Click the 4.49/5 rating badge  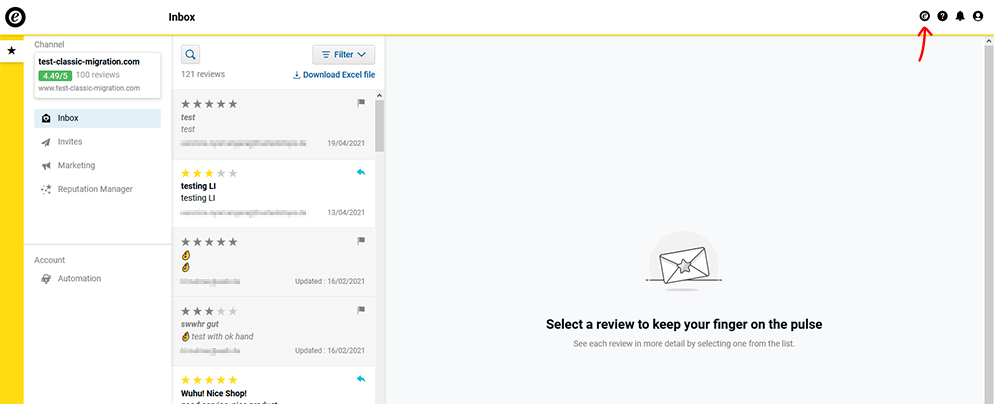click(x=55, y=75)
